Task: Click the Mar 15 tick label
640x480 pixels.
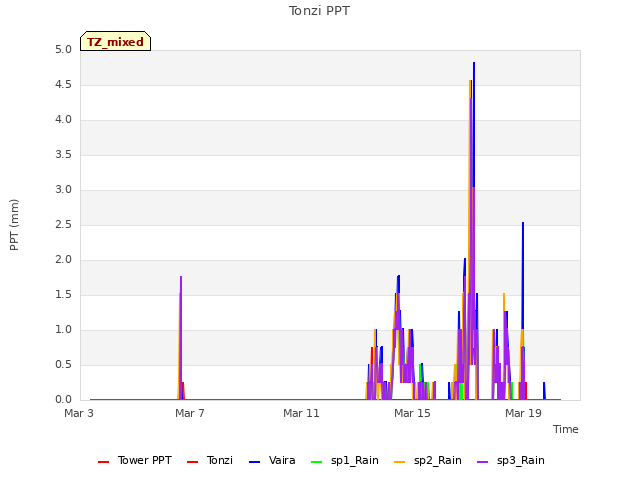Action: coord(412,413)
